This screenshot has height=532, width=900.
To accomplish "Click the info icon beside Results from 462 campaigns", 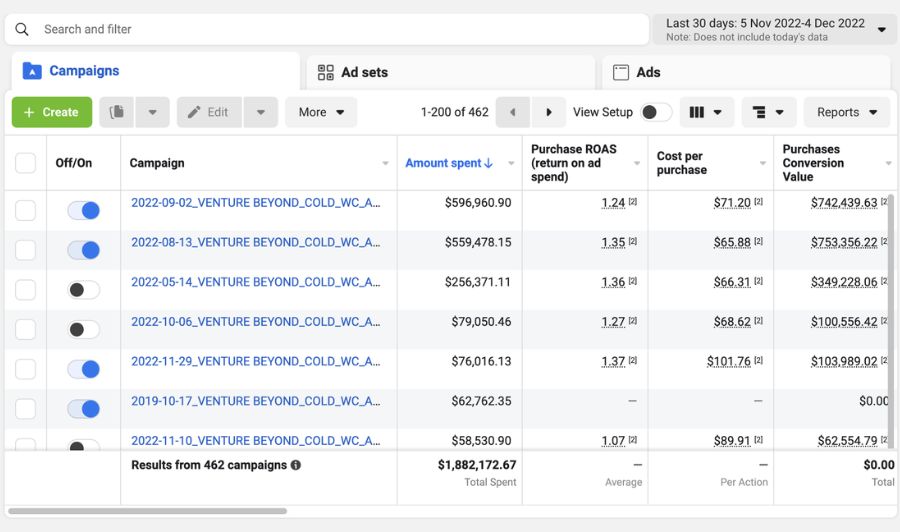I will coord(296,465).
